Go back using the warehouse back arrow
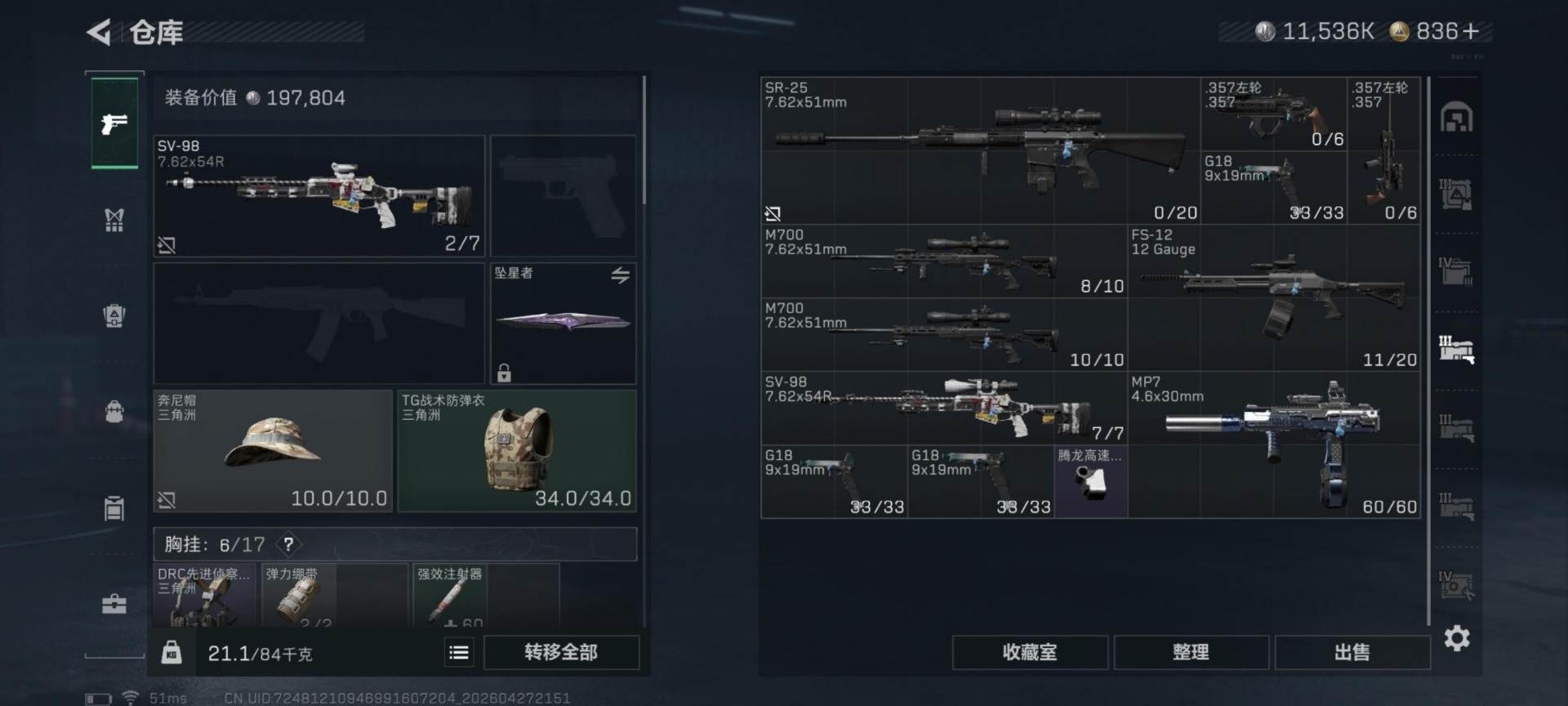The width and height of the screenshot is (1568, 706). point(100,33)
